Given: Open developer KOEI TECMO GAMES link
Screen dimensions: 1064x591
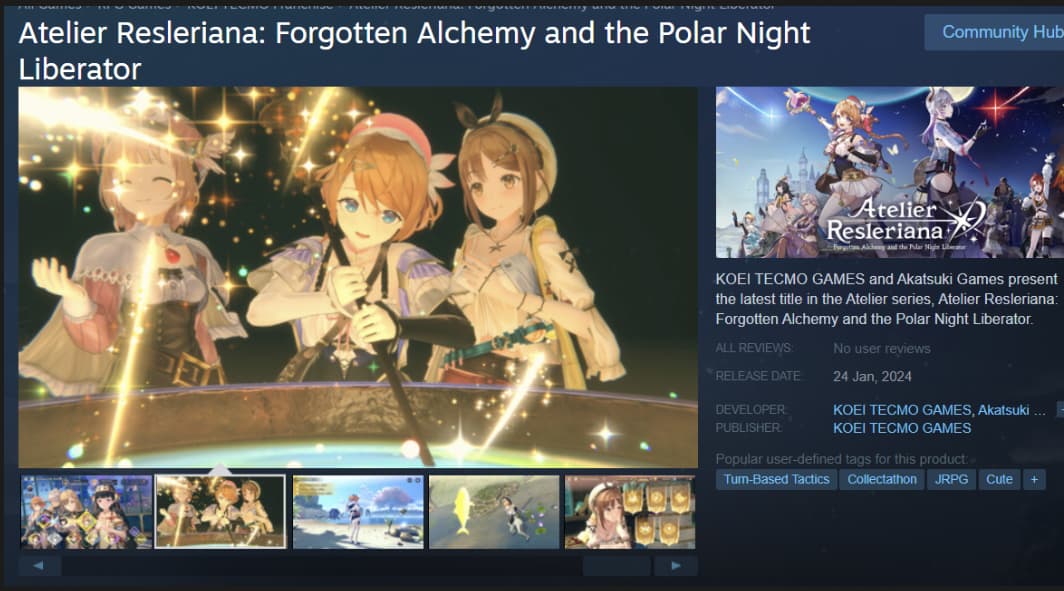Looking at the screenshot, I should pos(902,410).
